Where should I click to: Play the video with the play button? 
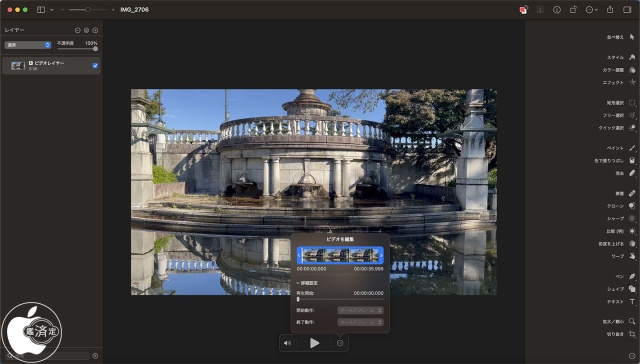tap(314, 343)
